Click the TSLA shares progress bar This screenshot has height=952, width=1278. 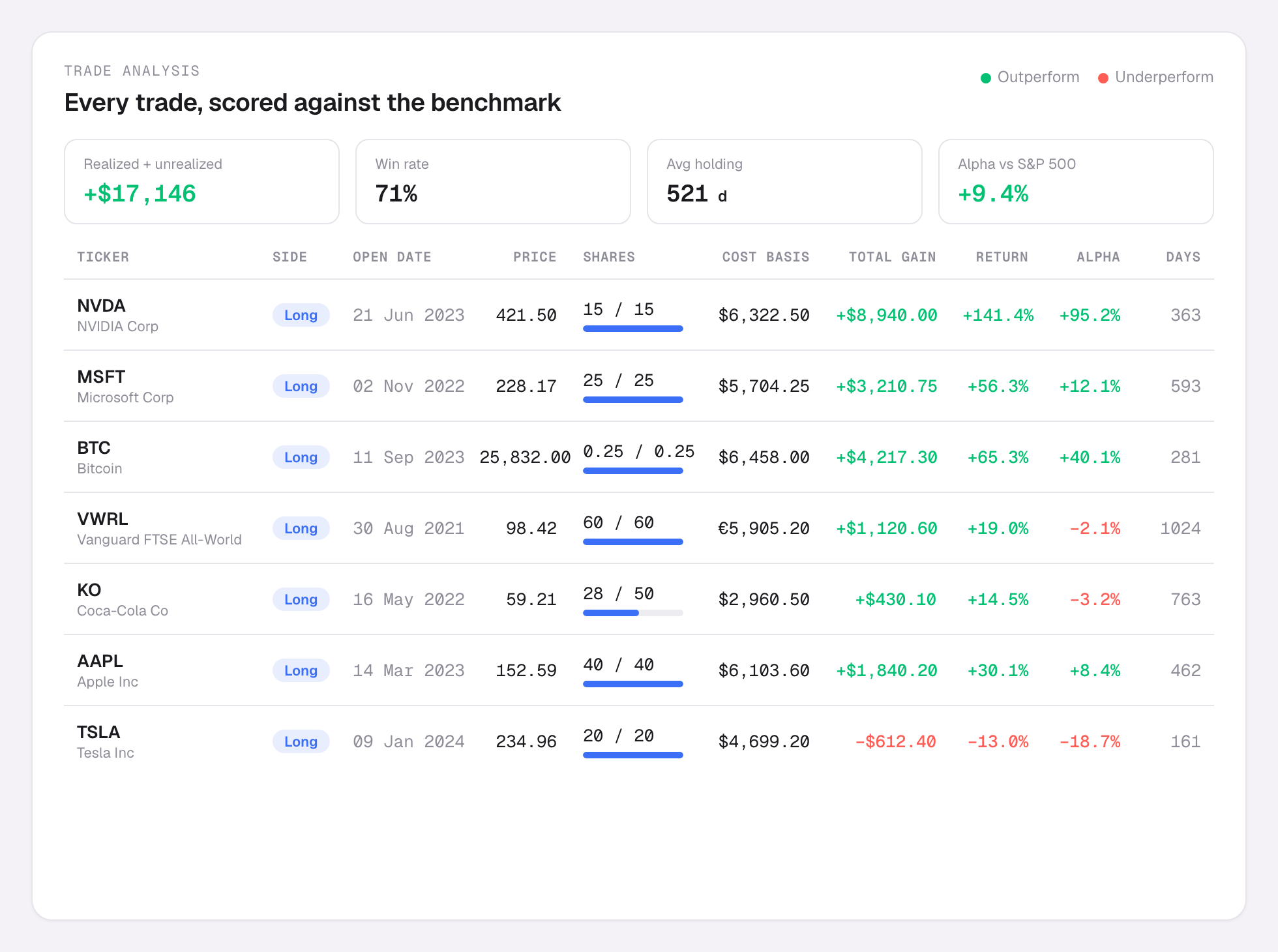click(x=633, y=755)
